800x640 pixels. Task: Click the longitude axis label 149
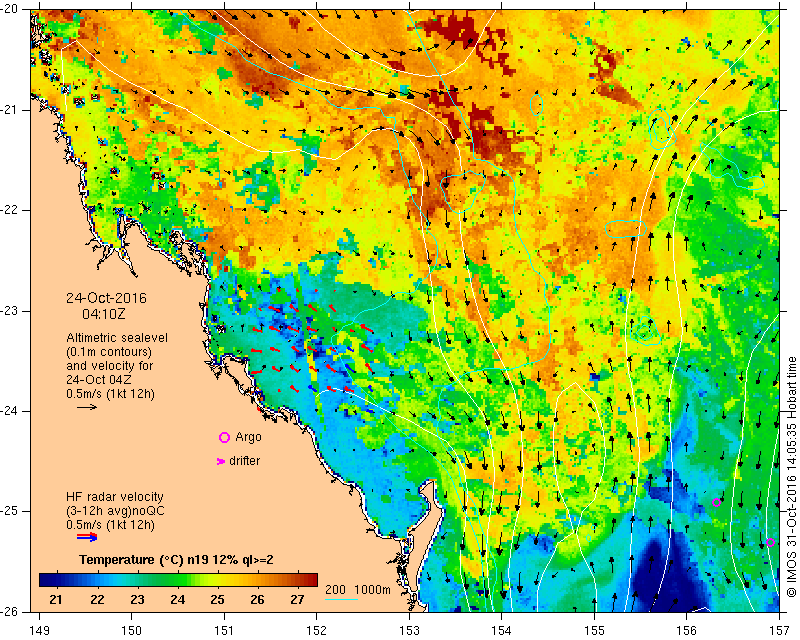pyautogui.click(x=39, y=630)
